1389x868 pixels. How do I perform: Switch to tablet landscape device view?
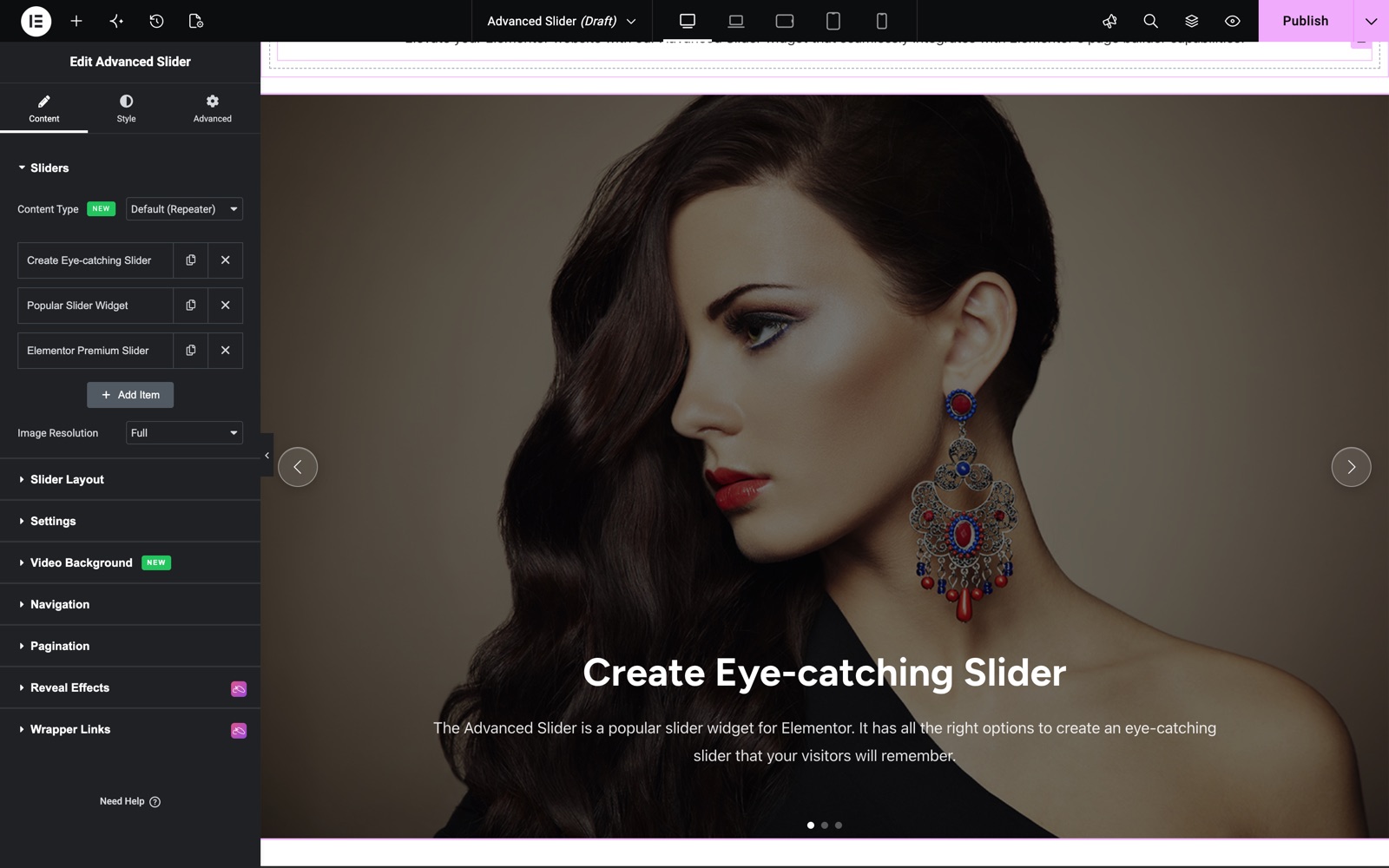785,21
